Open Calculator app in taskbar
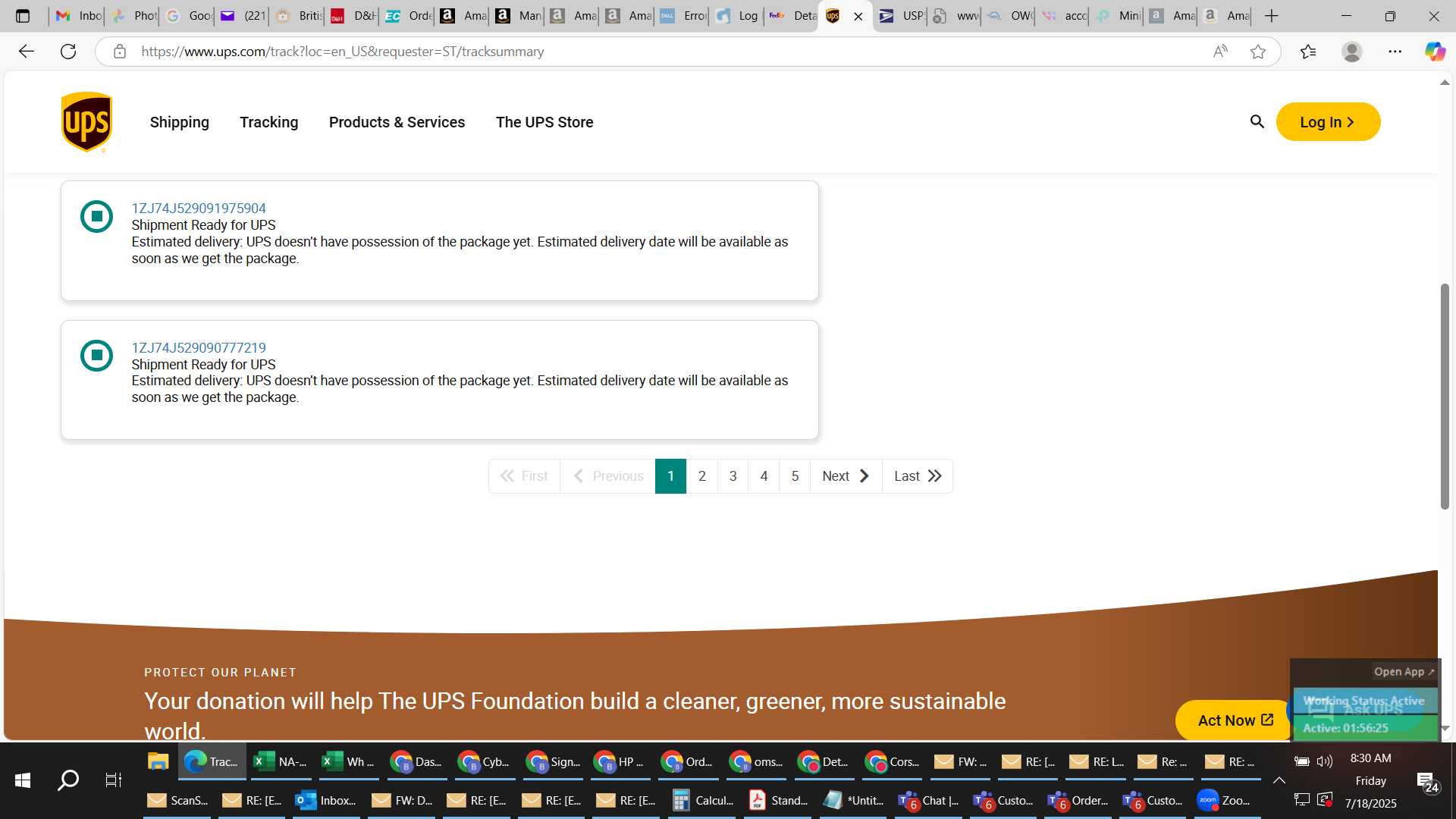The image size is (1456, 819). (x=704, y=800)
